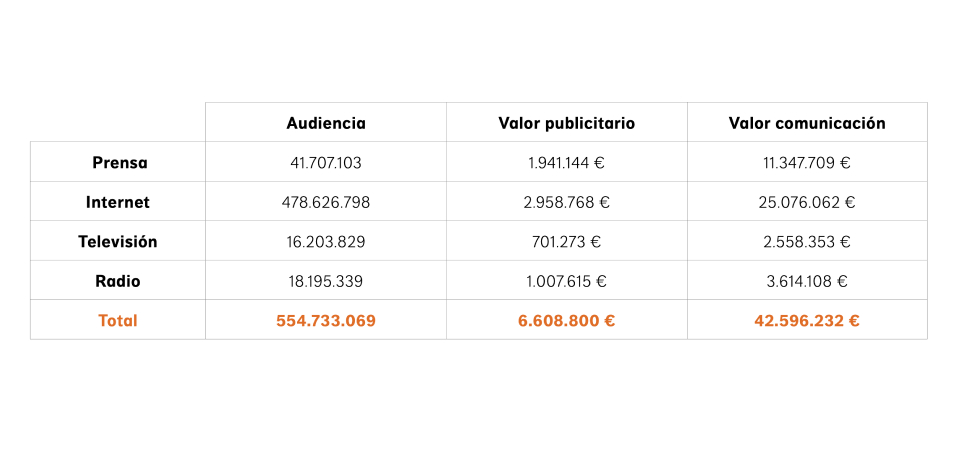Click Internet advertising value 2.958.768 €

pos(566,202)
